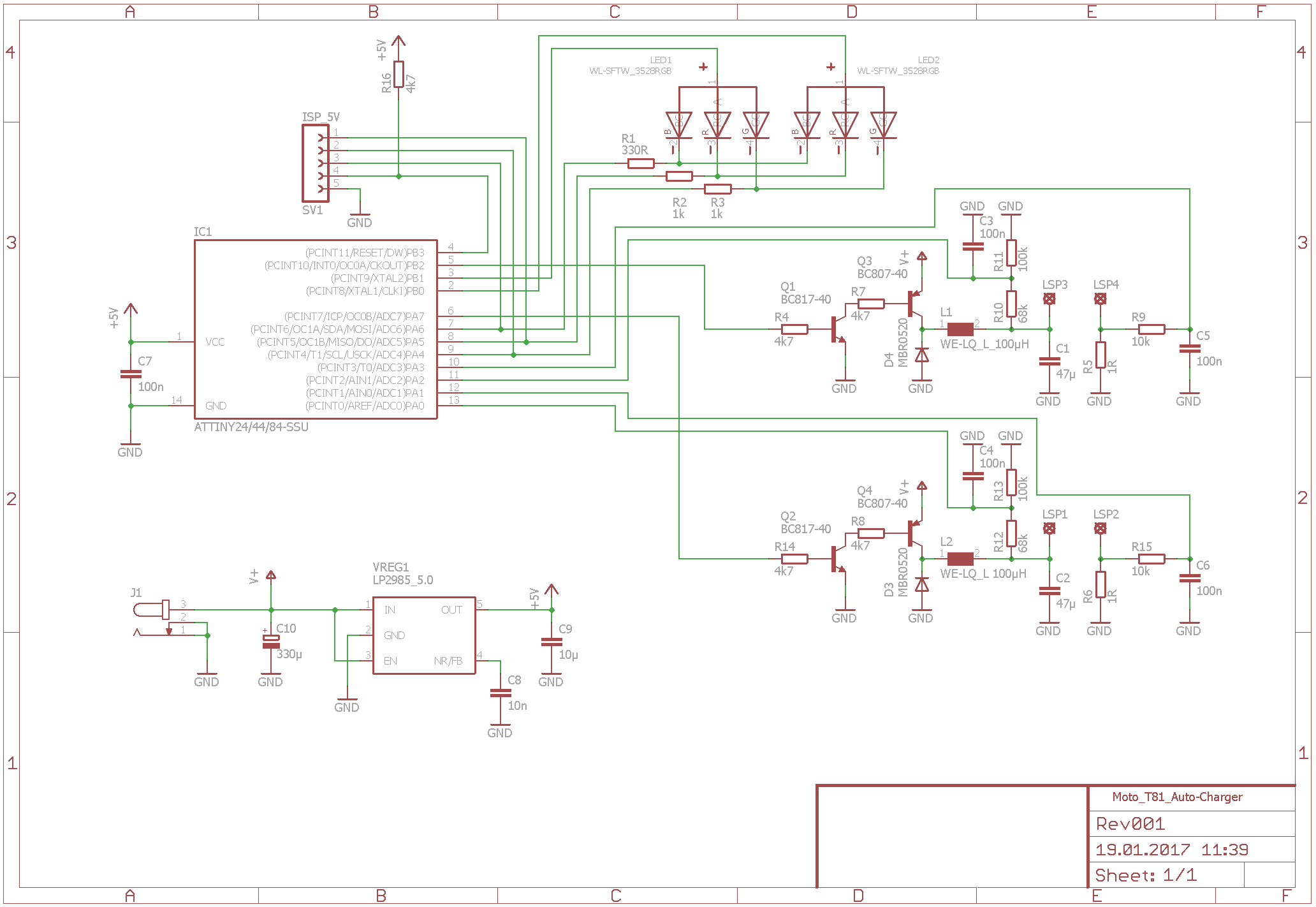Select the LSP3 solder pad marker
The image size is (1316, 907).
point(1049,299)
